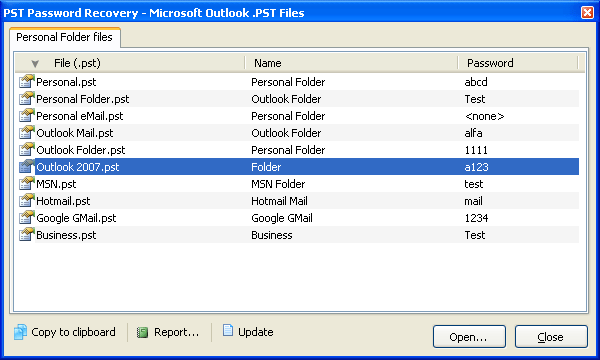This screenshot has height=360, width=600.
Task: Click the Hotmail Mail name cell
Action: (x=279, y=201)
